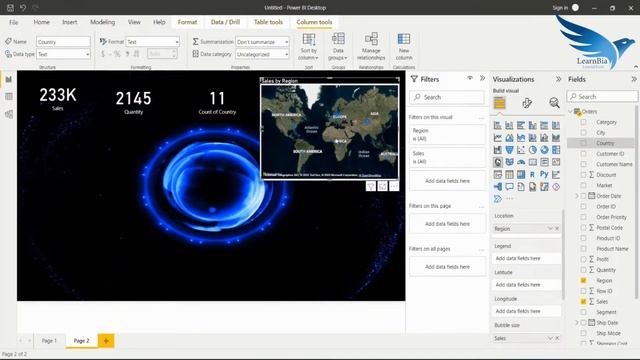Viewport: 640px width, 360px height.
Task: Toggle the eye icon in Filters header
Action: point(470,78)
